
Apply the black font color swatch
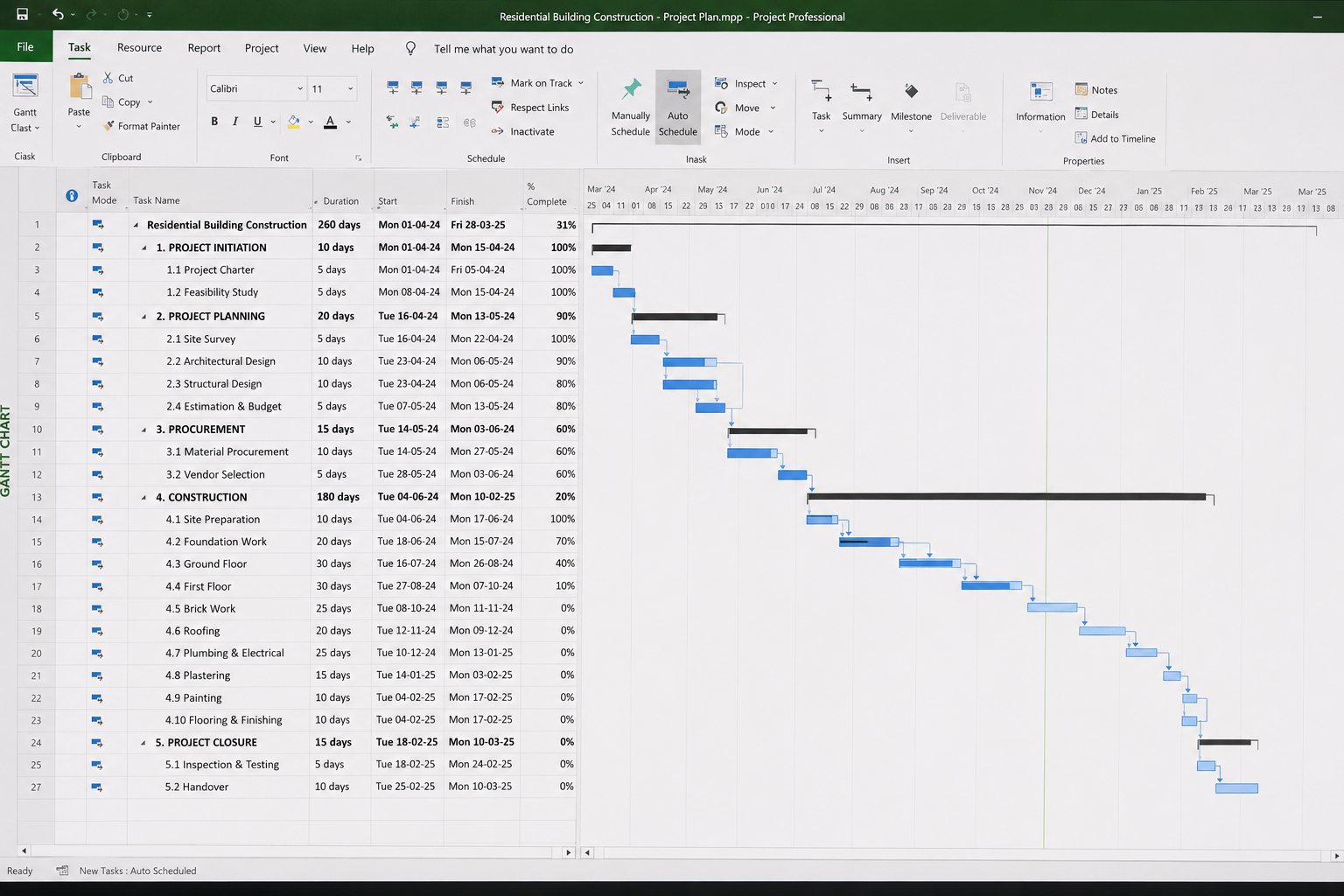330,122
